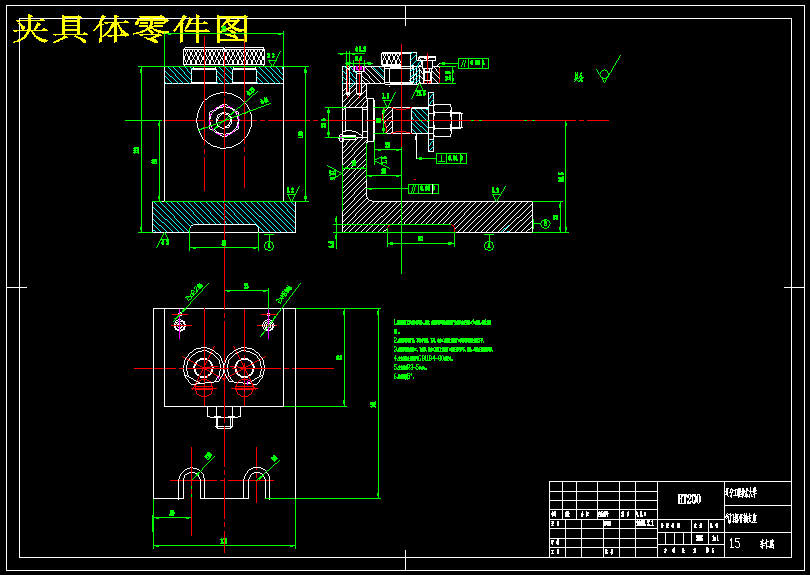Select left U-slot in bottom plan view

(192, 483)
